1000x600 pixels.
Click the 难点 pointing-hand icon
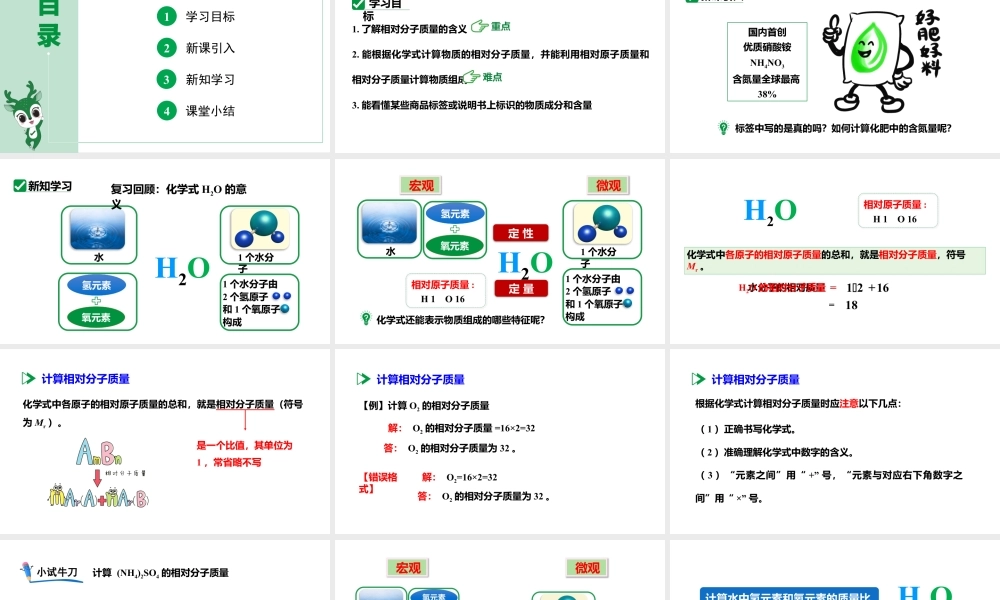pos(471,77)
